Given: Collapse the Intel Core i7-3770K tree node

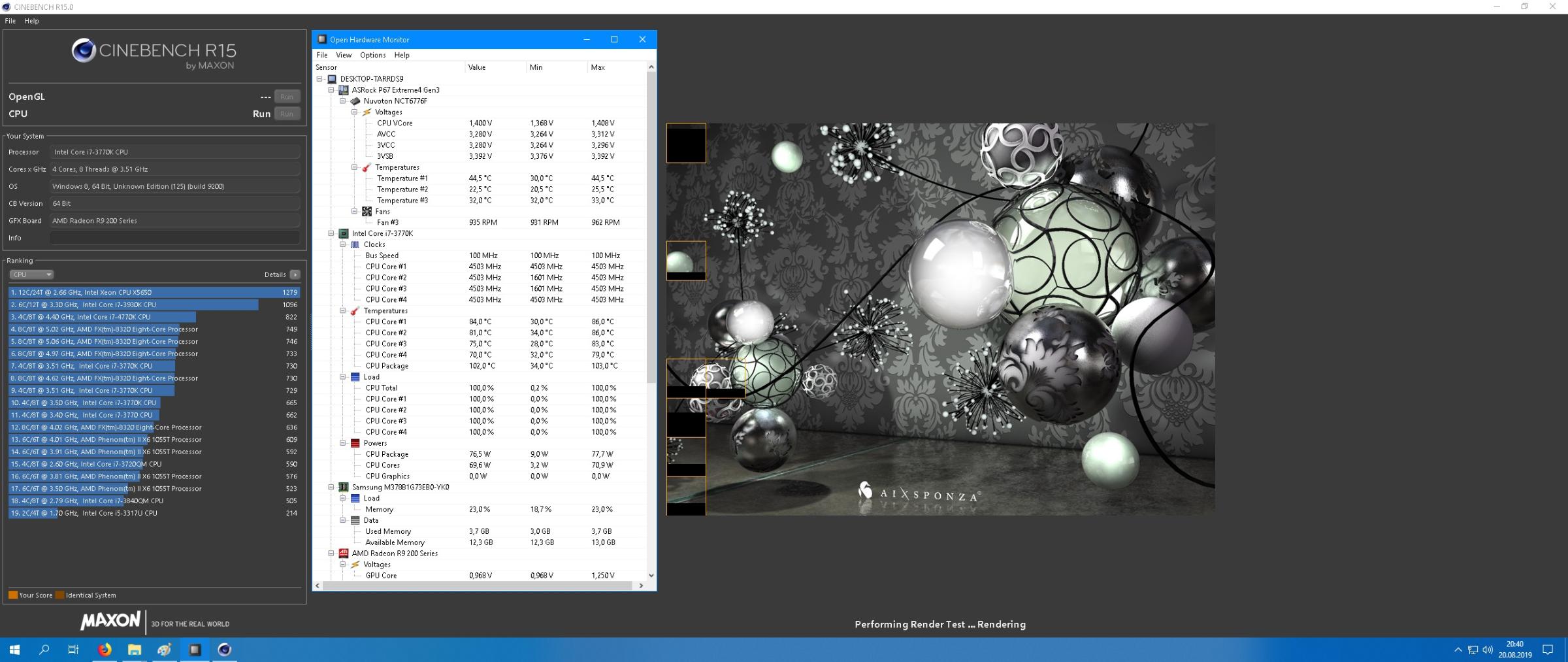Looking at the screenshot, I should click(331, 233).
